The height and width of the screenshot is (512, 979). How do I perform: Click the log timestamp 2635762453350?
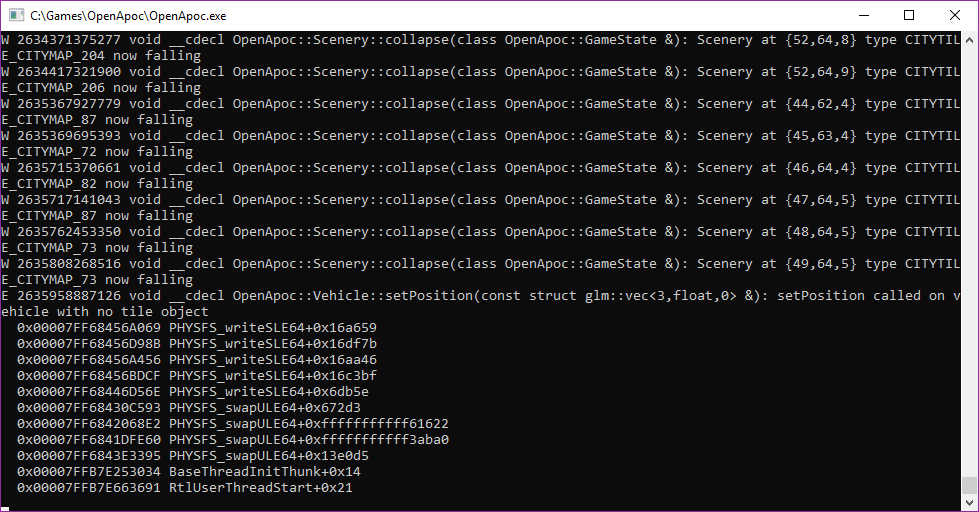69,232
